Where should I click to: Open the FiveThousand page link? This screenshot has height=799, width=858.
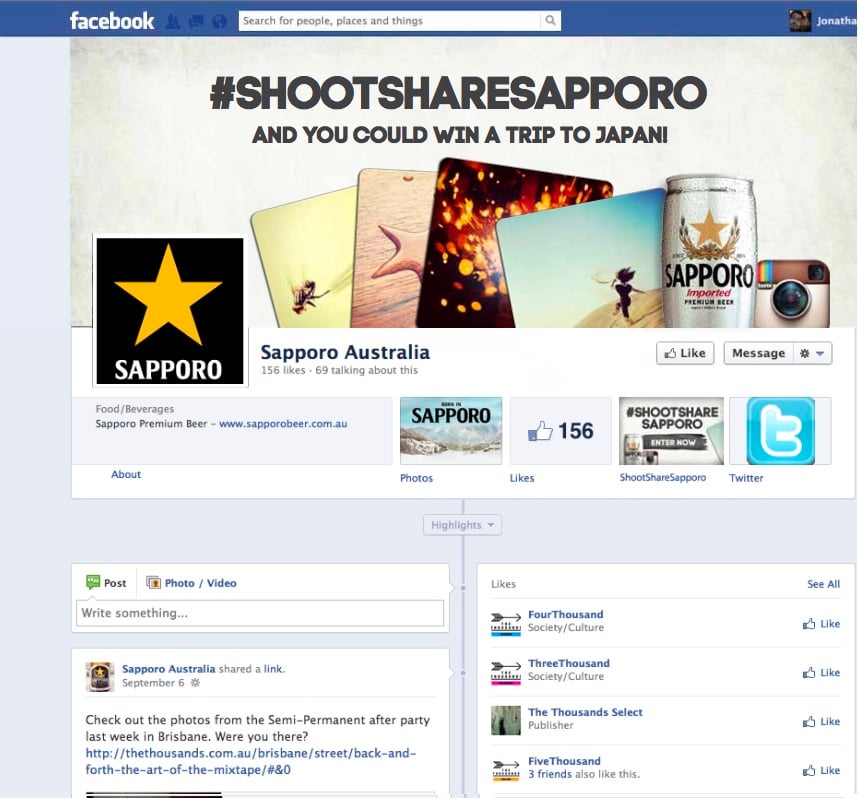click(564, 761)
